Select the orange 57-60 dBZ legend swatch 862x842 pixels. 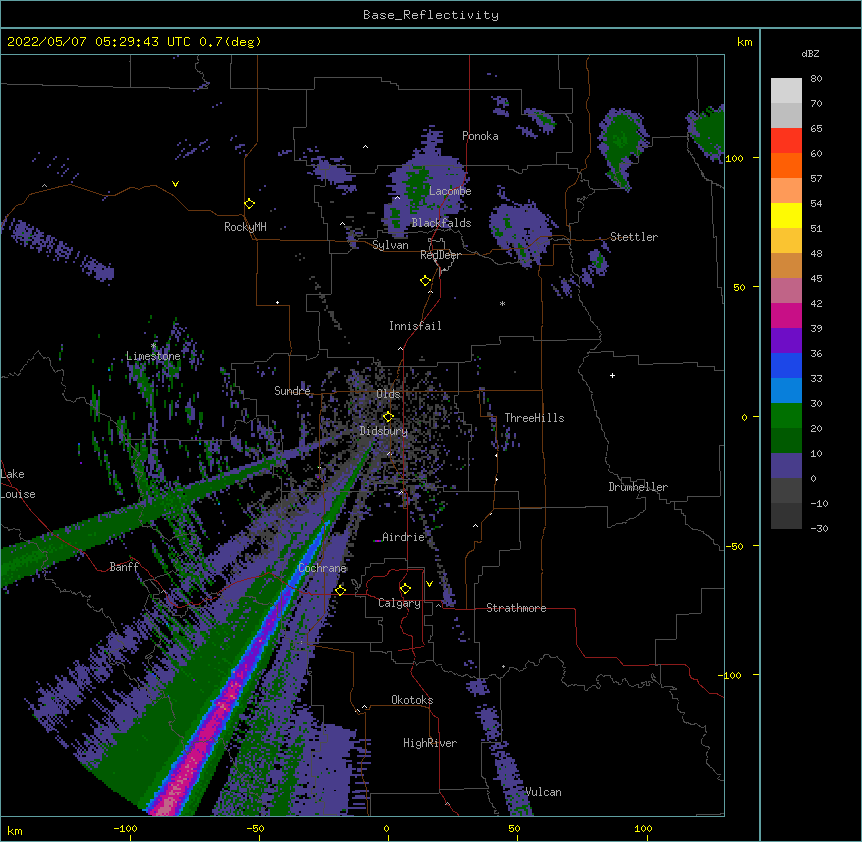pyautogui.click(x=786, y=165)
